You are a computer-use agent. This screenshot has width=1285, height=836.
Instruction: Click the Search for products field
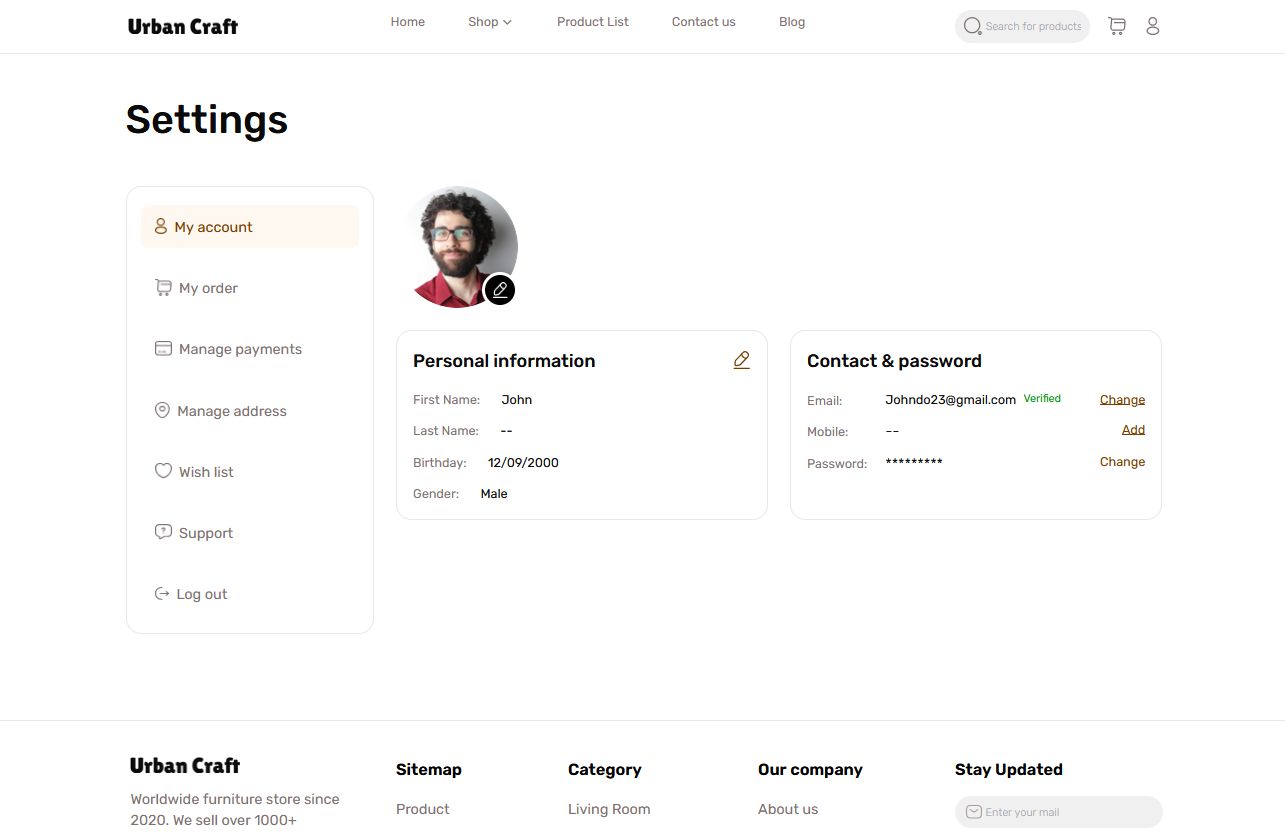[1022, 26]
